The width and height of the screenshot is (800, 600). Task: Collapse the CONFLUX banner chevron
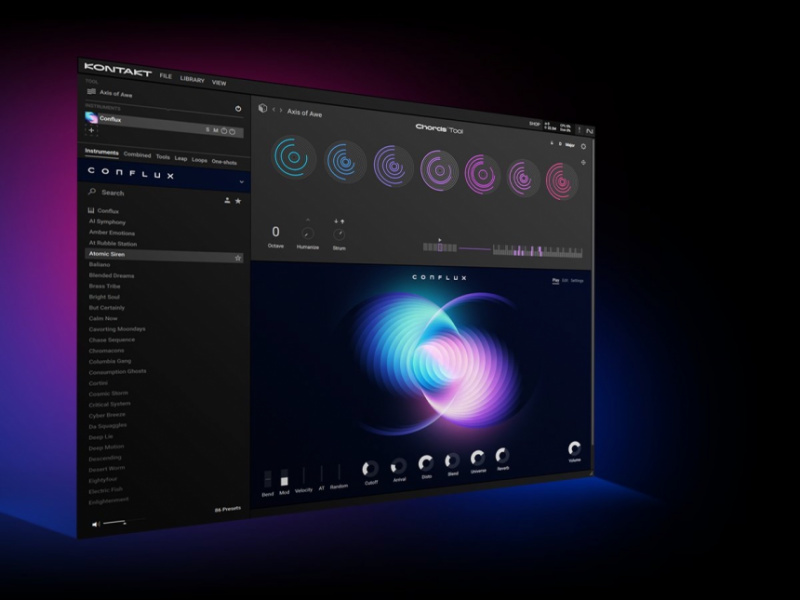[241, 180]
